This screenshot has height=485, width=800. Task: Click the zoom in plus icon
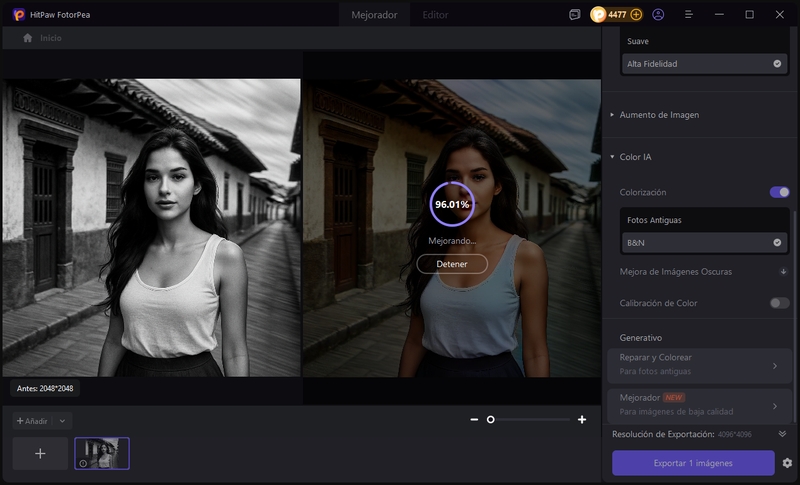(x=582, y=420)
